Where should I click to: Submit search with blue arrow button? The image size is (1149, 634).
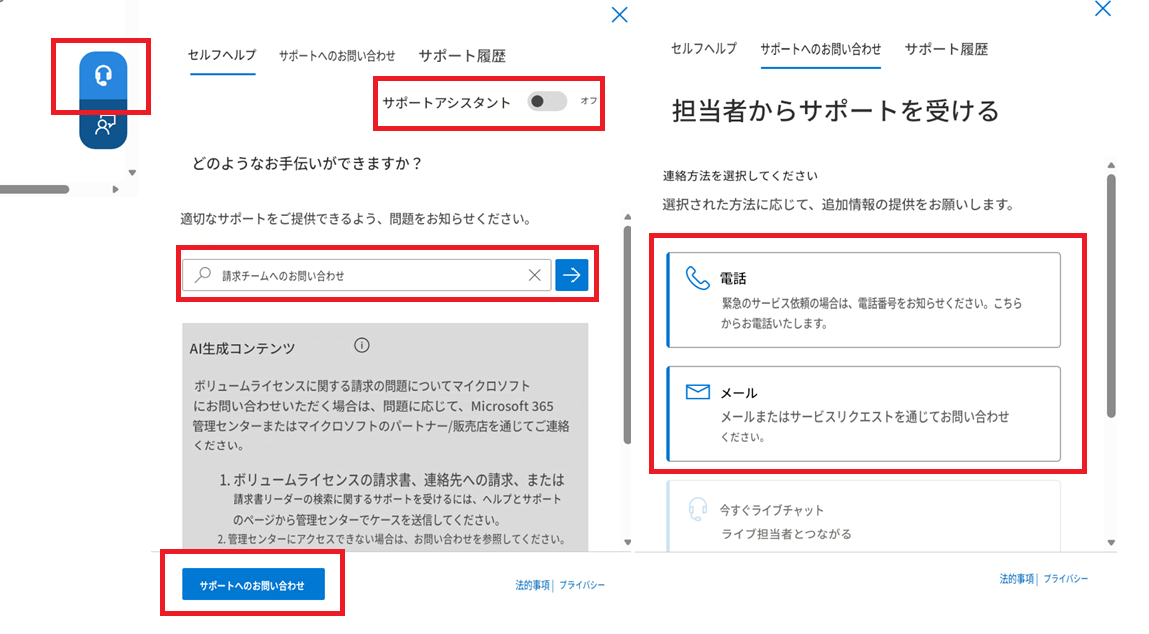click(572, 275)
